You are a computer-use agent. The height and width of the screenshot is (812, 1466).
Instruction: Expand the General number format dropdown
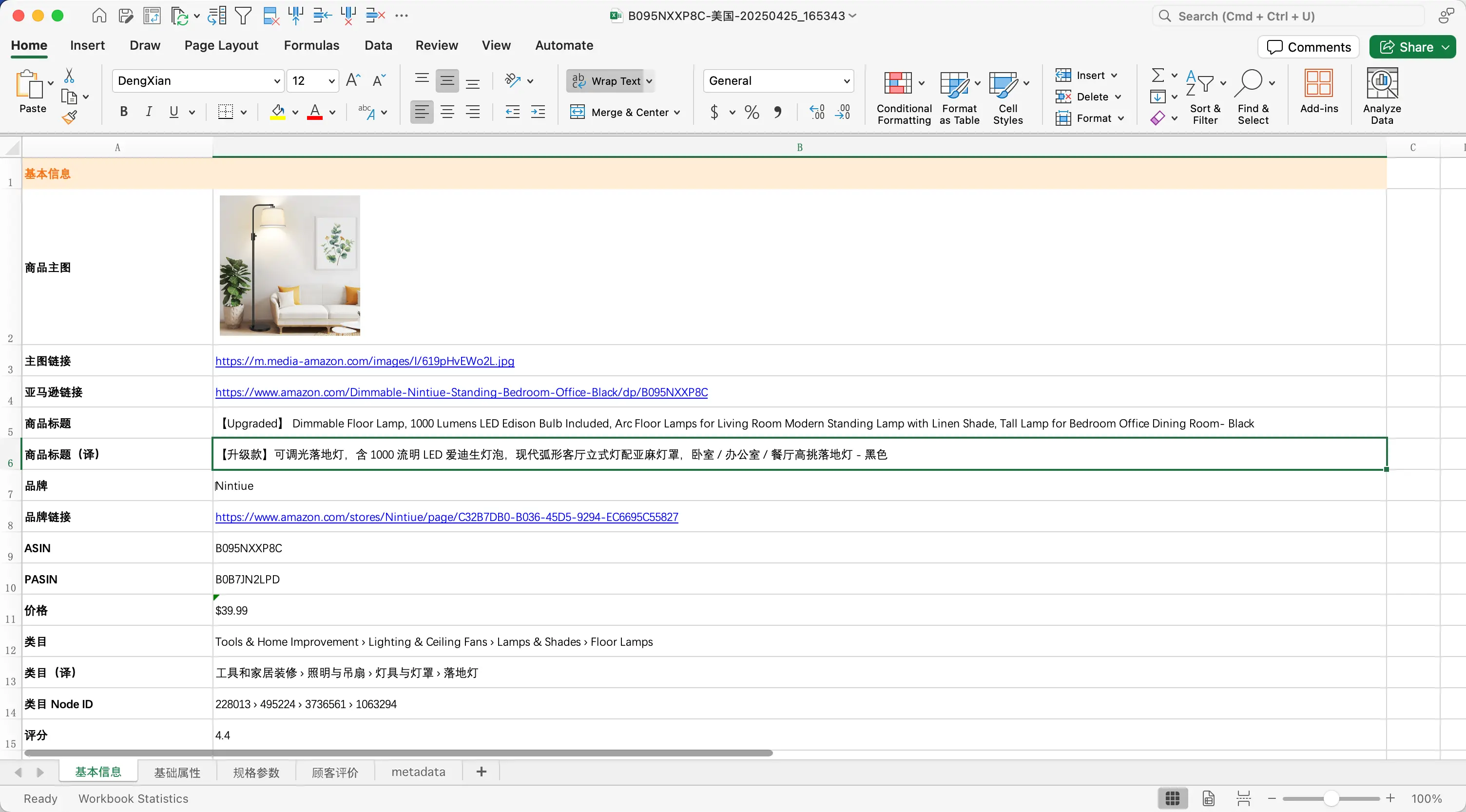[846, 81]
